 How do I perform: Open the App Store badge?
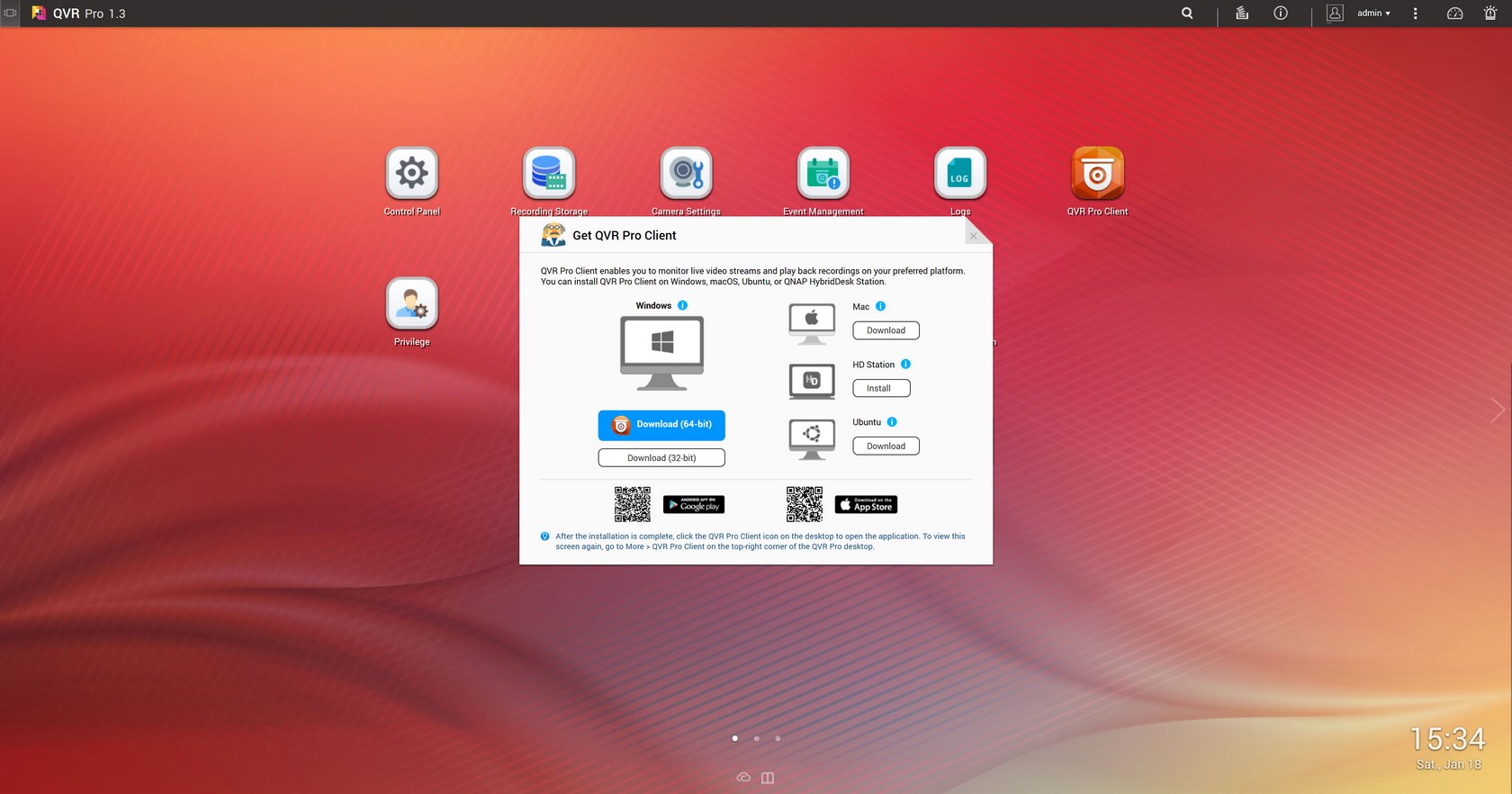[866, 505]
